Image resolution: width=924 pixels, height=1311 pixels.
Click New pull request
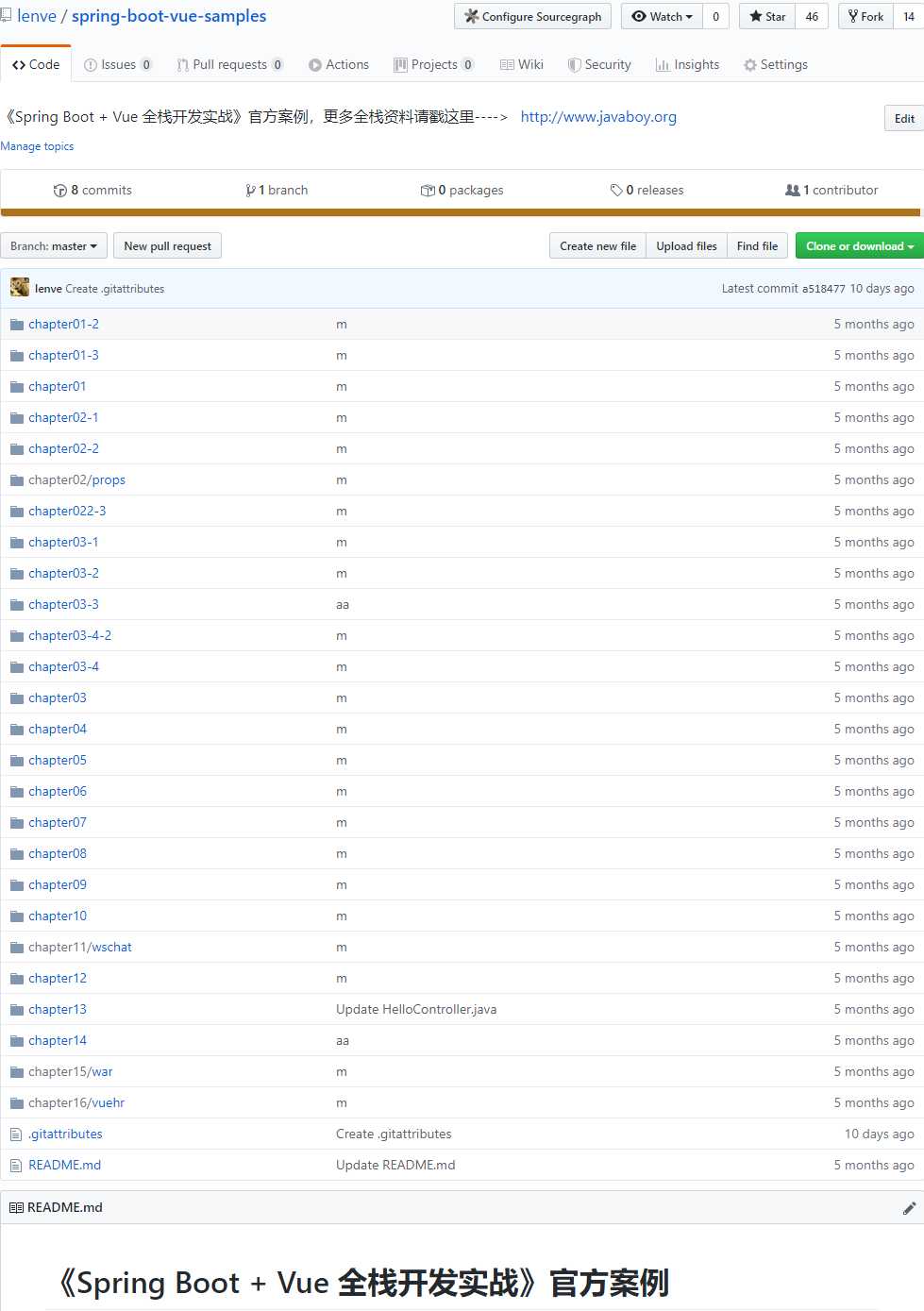(x=168, y=245)
